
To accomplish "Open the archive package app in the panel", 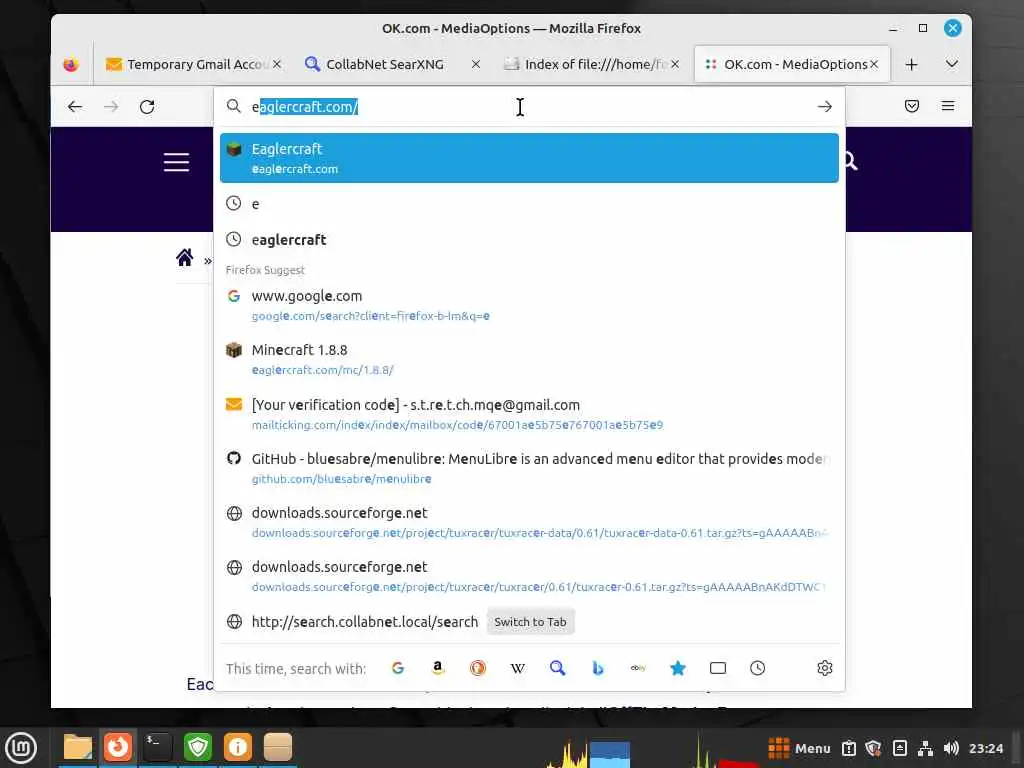I will [x=278, y=747].
